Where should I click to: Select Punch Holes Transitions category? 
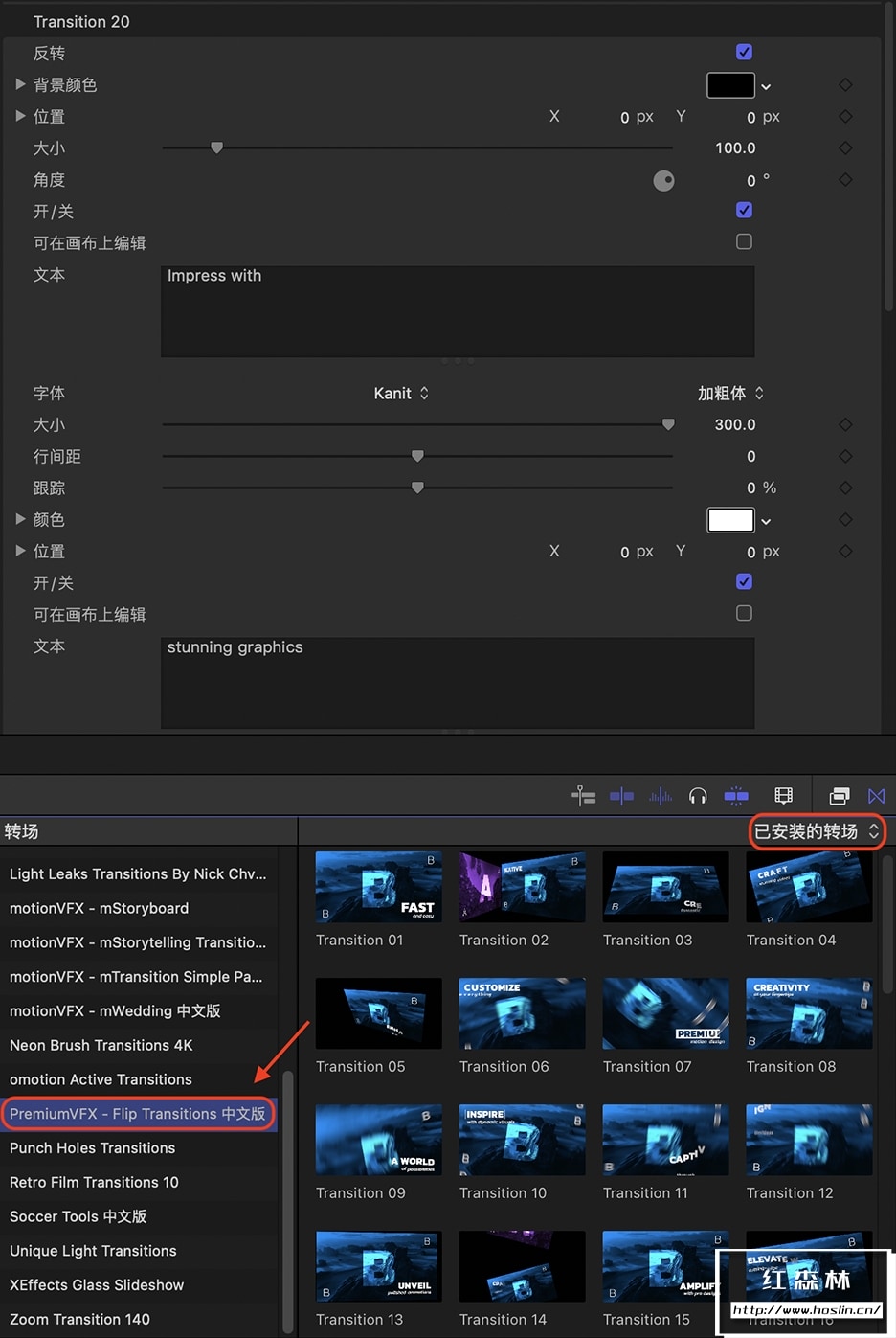(139, 1147)
